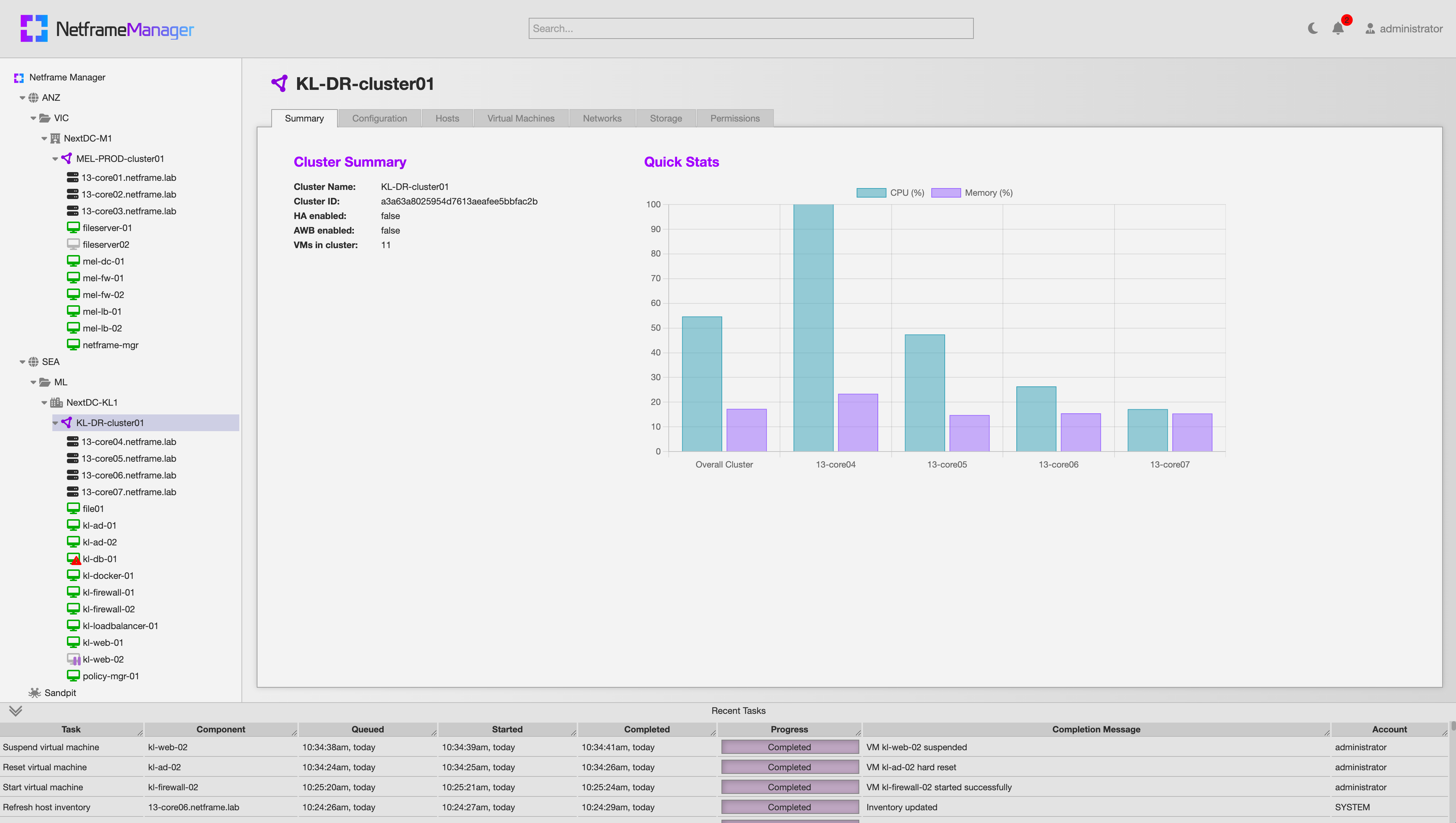Open the Storage tab
1456x823 pixels.
[666, 118]
